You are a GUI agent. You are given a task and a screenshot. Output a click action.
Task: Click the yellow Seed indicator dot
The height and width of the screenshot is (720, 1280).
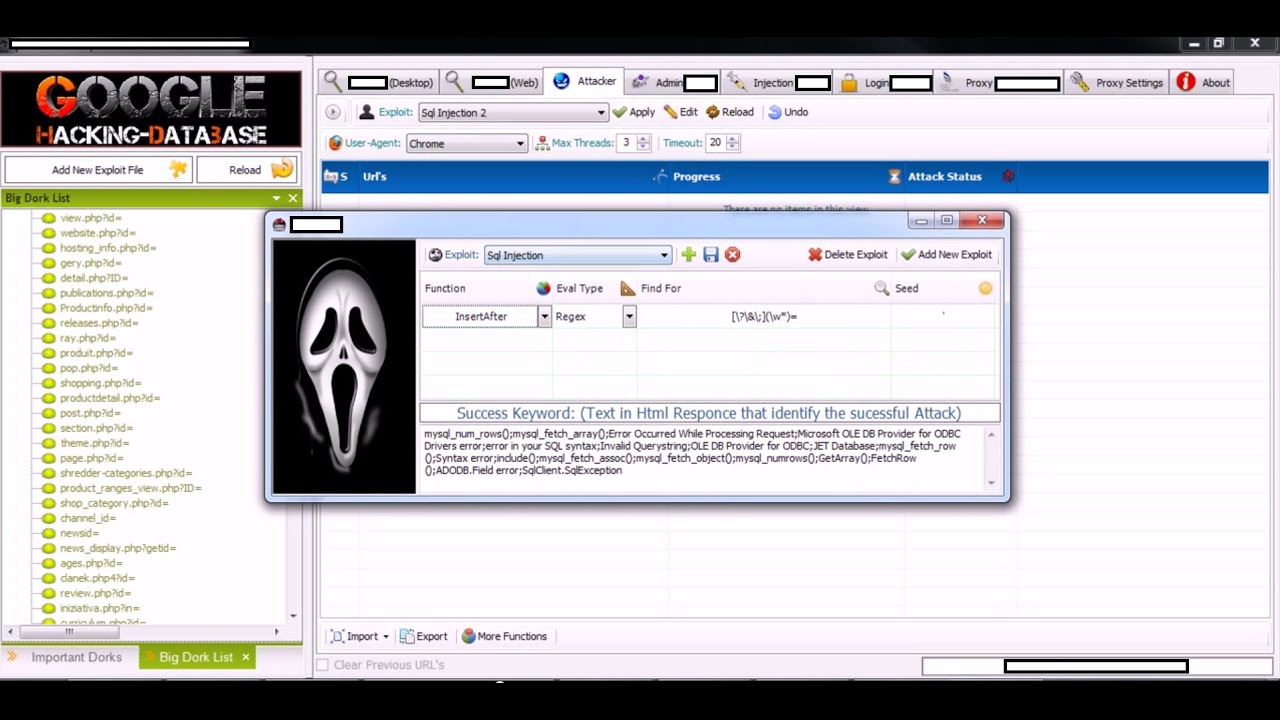(985, 288)
